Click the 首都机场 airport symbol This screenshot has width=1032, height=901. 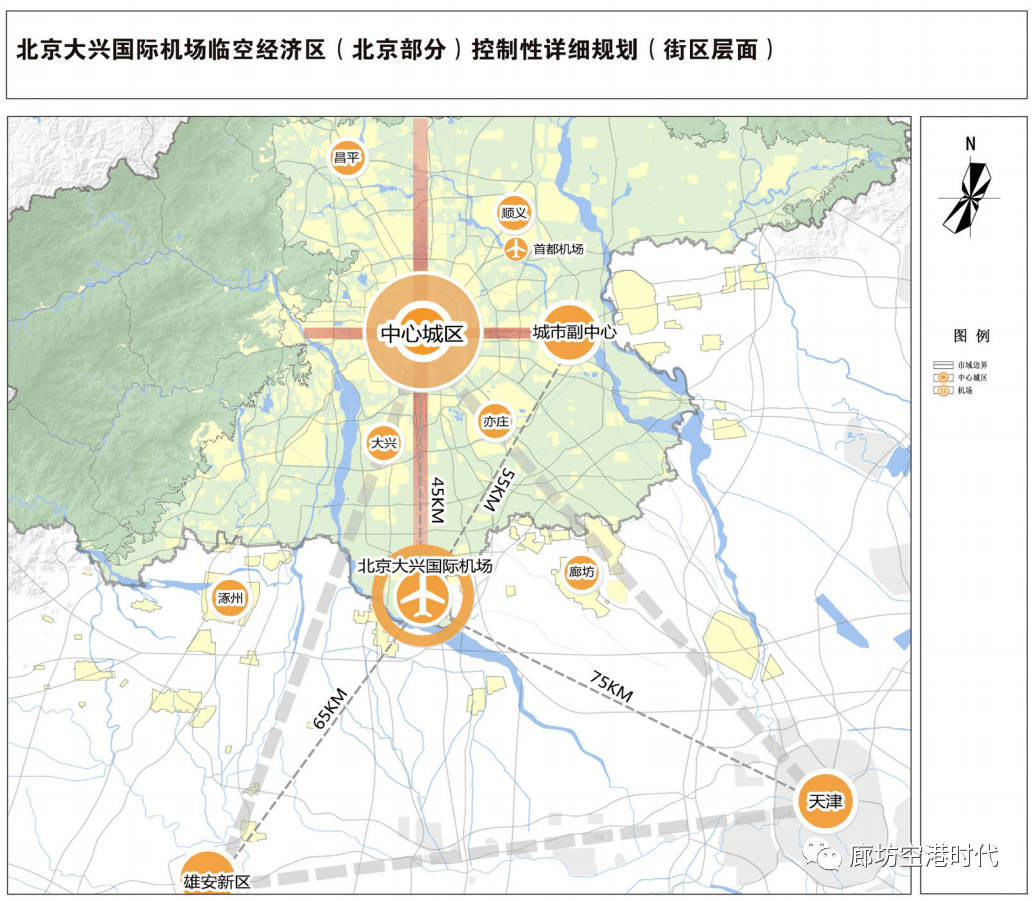pos(516,248)
